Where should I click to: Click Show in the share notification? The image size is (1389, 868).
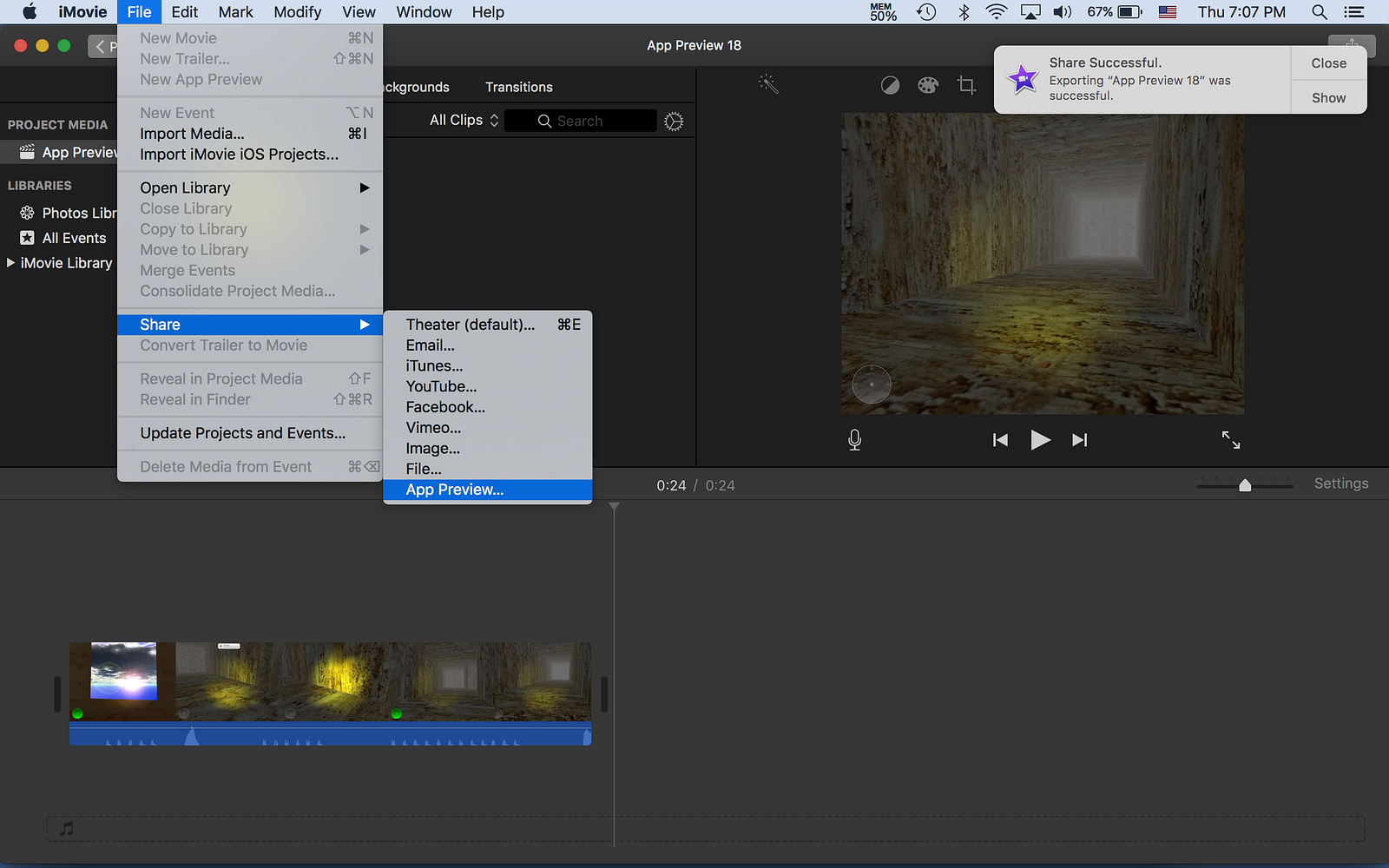(x=1328, y=98)
